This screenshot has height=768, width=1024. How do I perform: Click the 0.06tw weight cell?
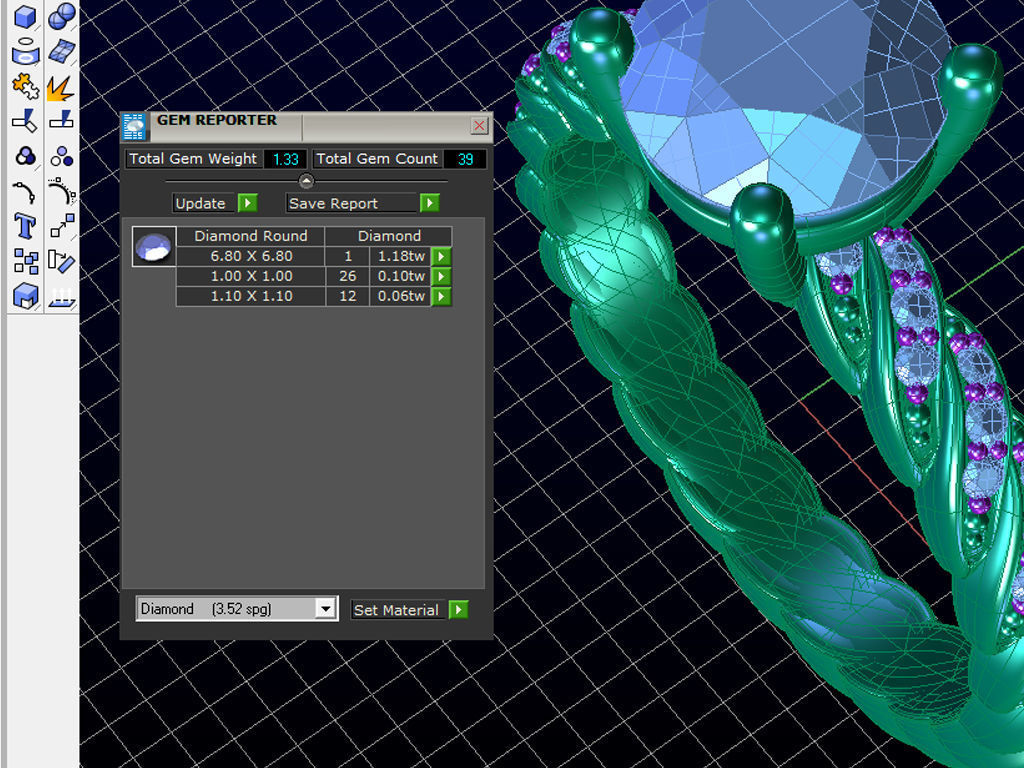coord(401,296)
